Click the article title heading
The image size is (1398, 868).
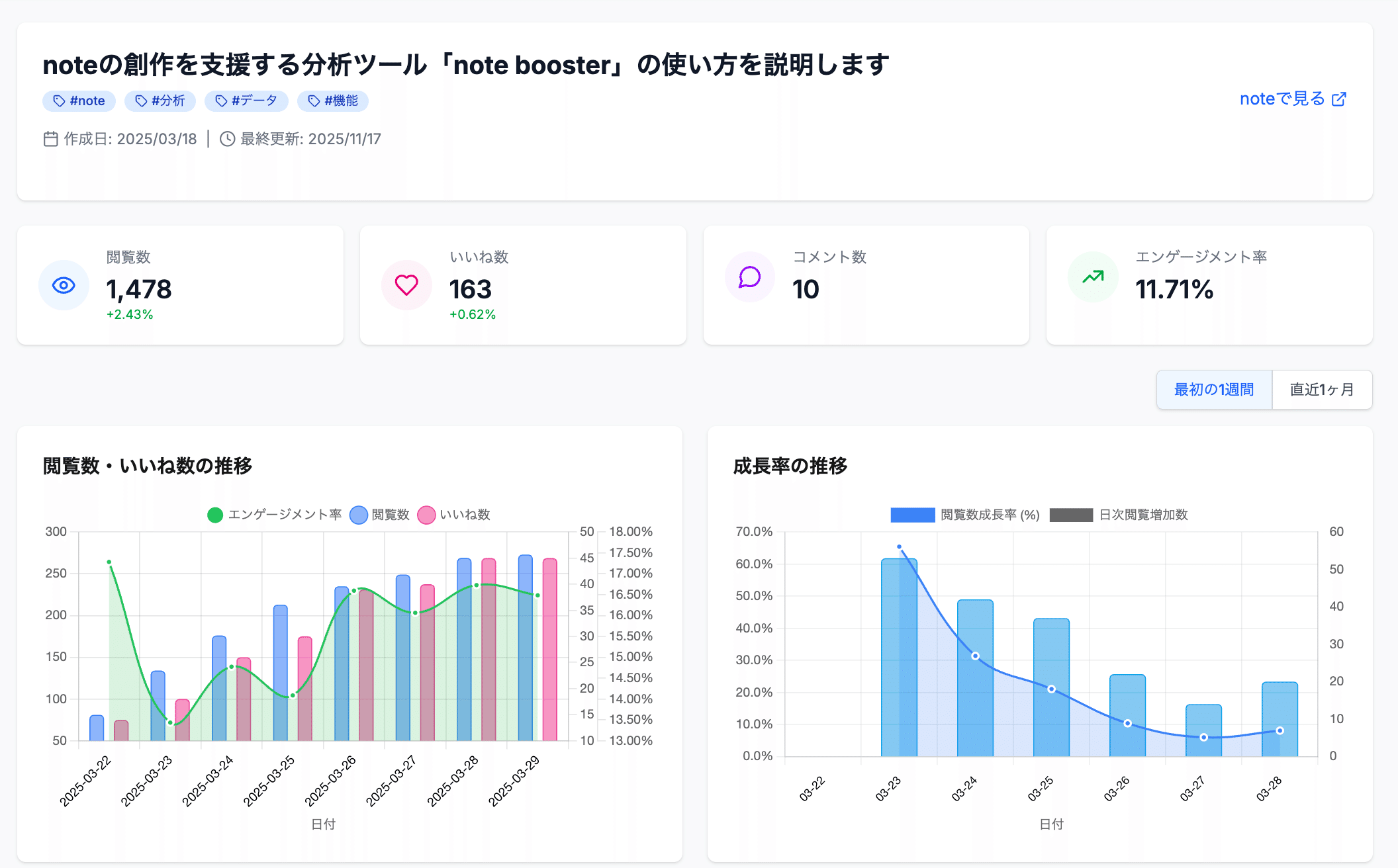tap(466, 65)
